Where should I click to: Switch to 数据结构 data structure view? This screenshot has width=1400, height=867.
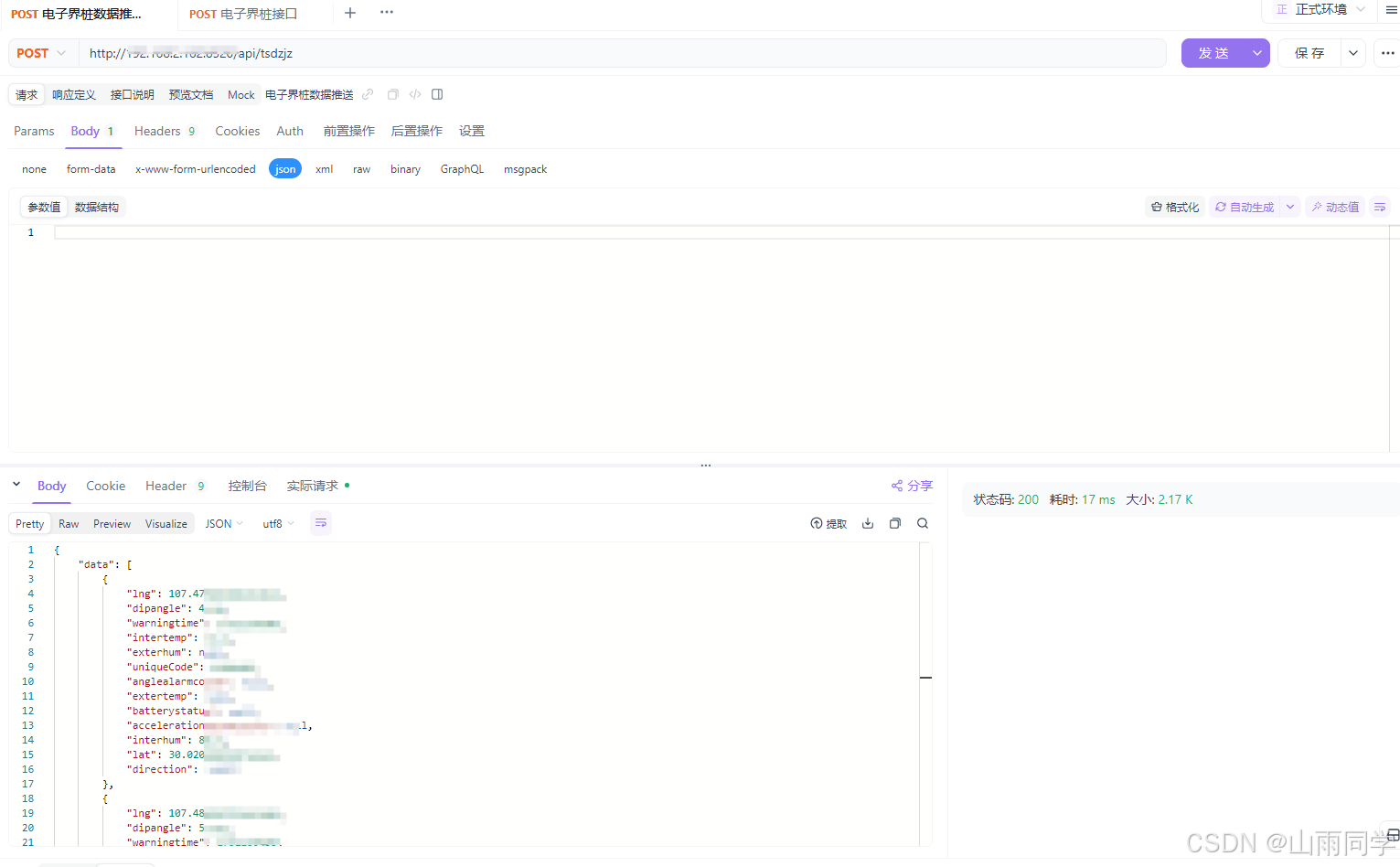97,208
